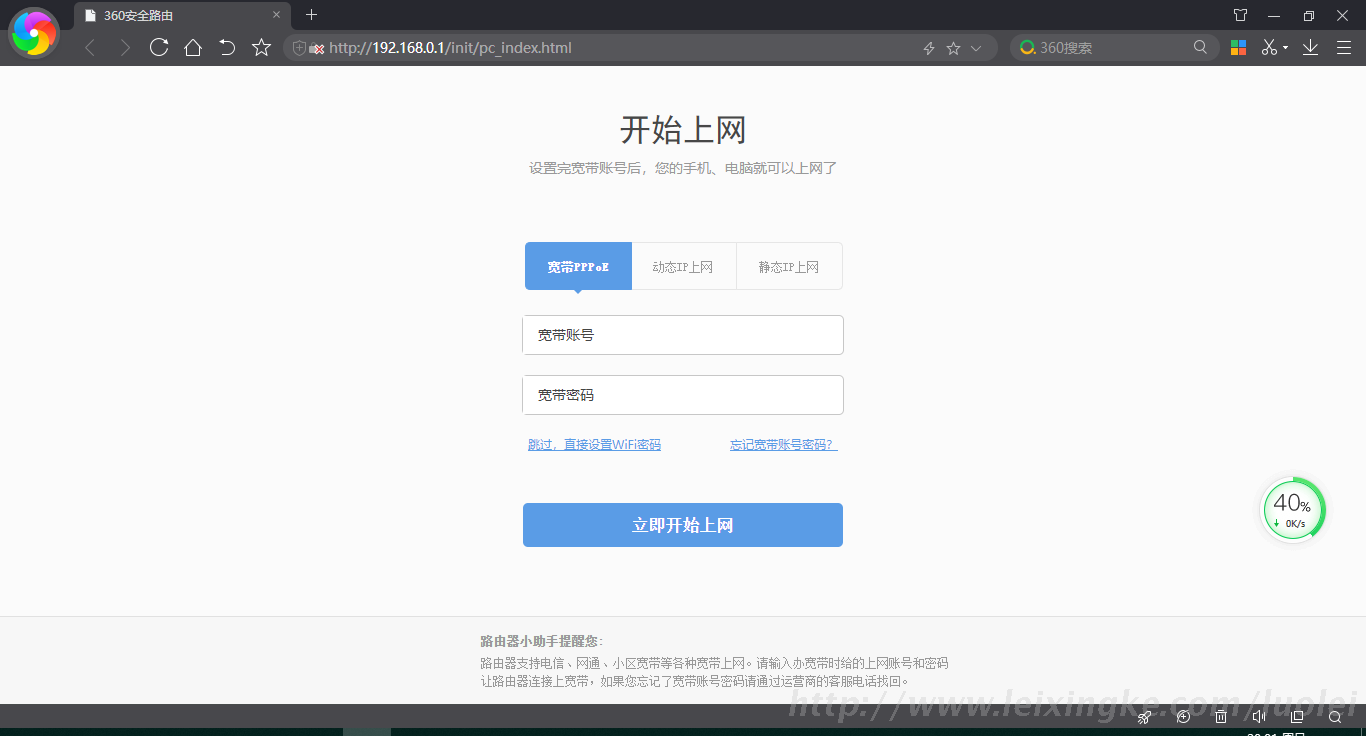Screen dimensions: 1366x736
Task: Bookmark page with toolbar star icon
Action: point(261,47)
